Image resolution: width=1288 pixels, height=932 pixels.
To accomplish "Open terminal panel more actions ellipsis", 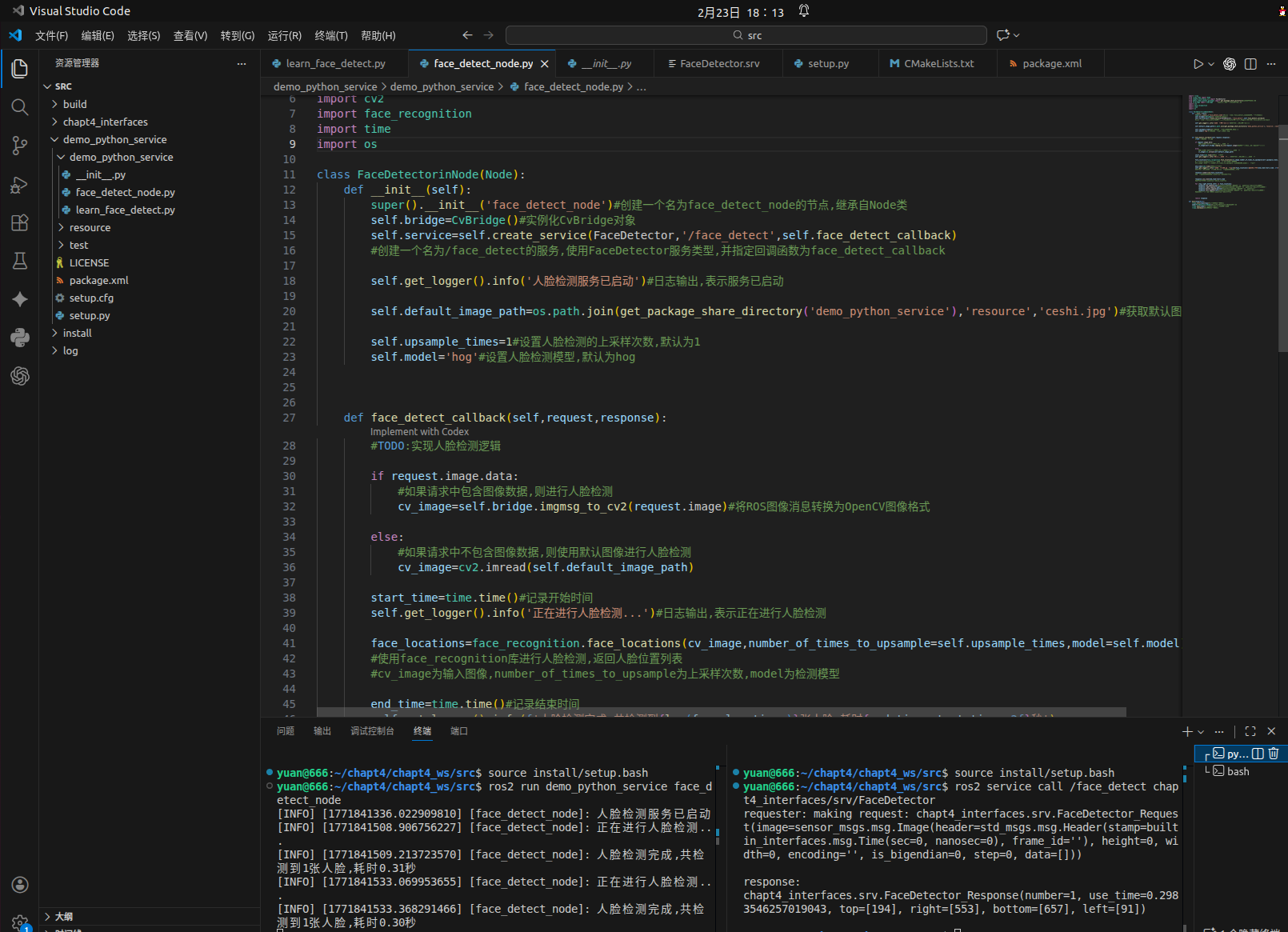I will [x=1219, y=731].
